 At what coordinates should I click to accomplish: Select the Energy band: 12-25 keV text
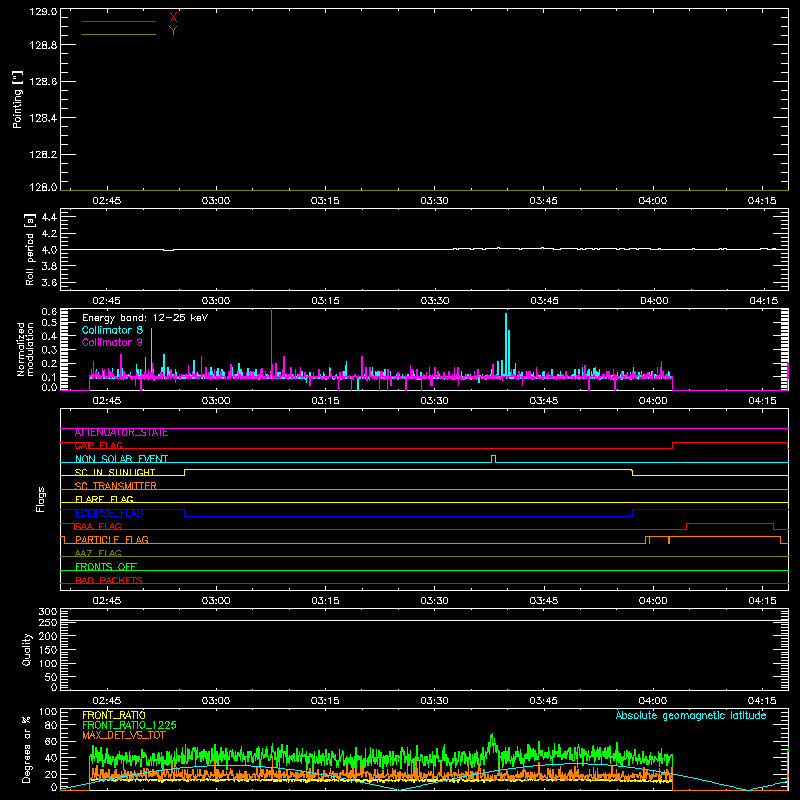(x=145, y=318)
